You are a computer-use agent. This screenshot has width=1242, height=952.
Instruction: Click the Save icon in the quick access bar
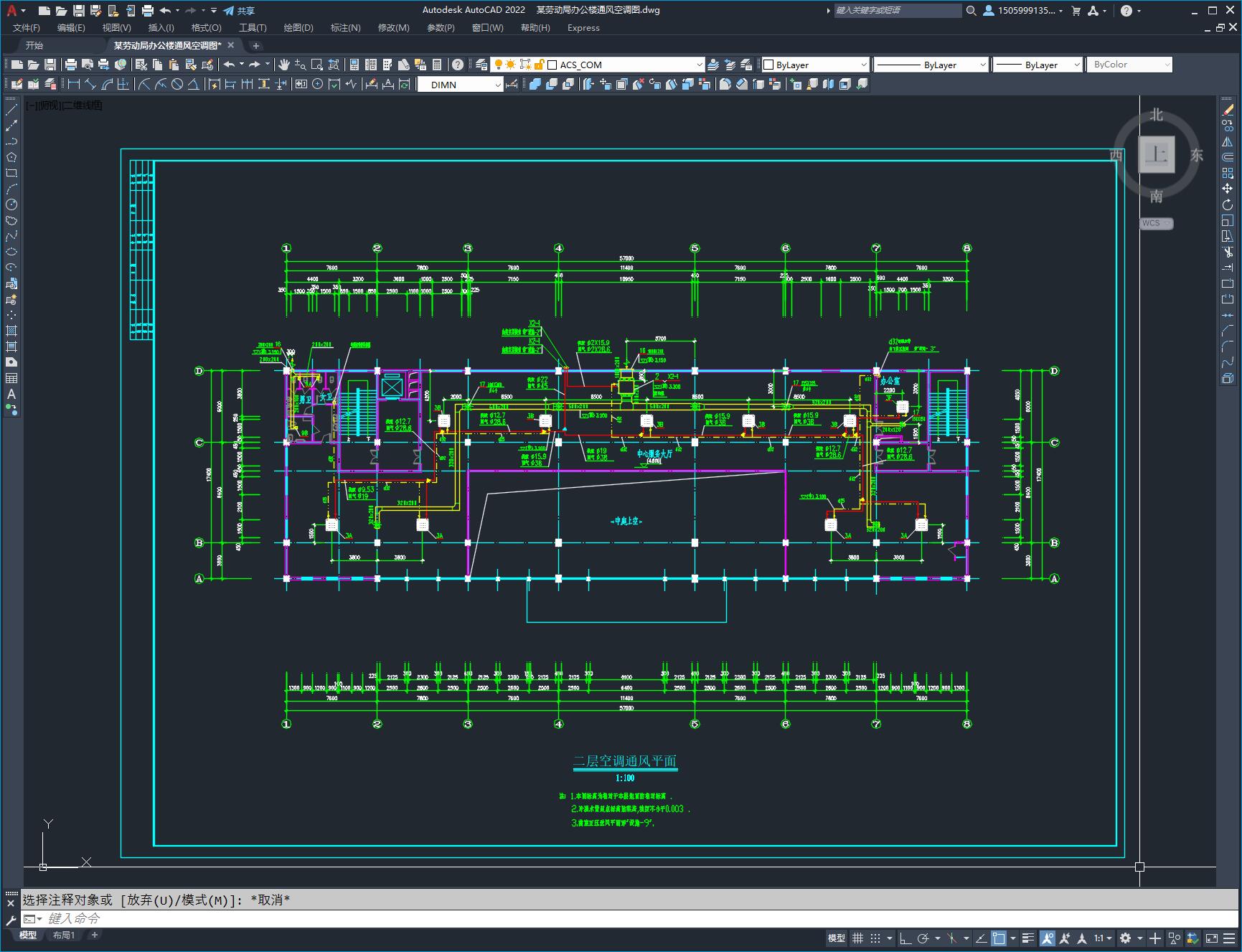coord(79,11)
